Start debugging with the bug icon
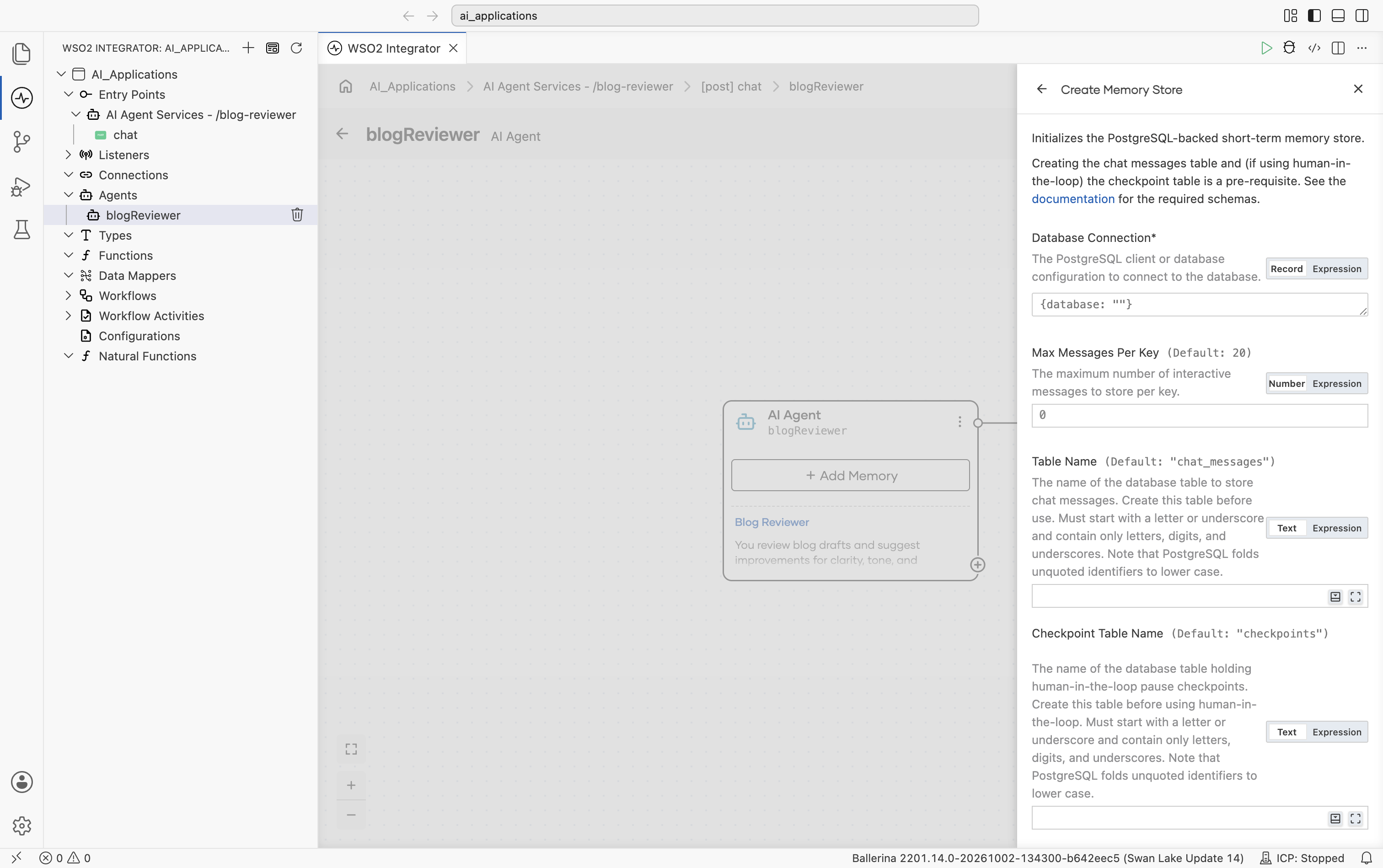This screenshot has height=868, width=1383. [x=1289, y=48]
